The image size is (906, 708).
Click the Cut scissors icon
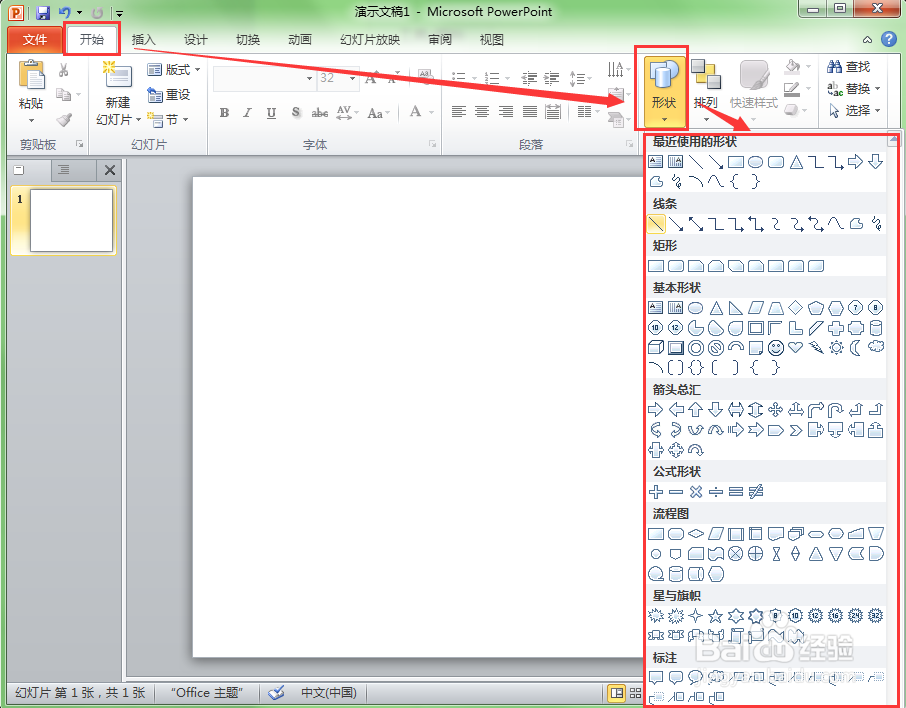[x=64, y=70]
